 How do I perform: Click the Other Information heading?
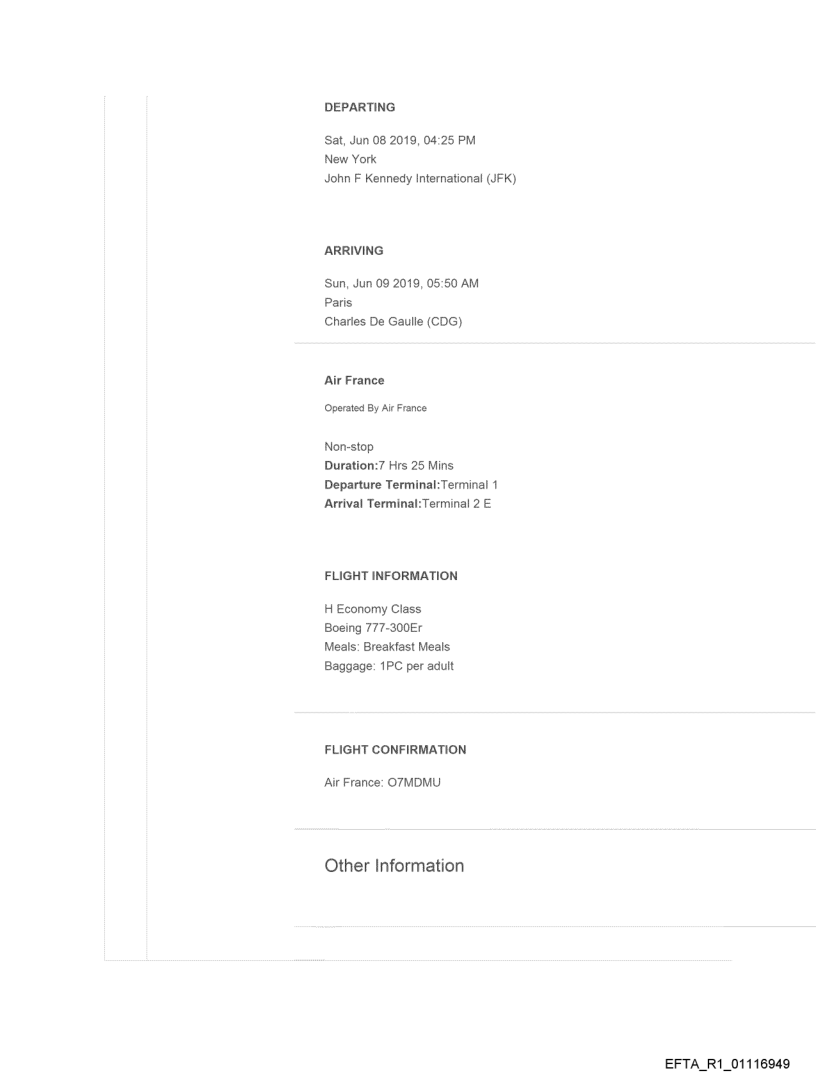[394, 866]
